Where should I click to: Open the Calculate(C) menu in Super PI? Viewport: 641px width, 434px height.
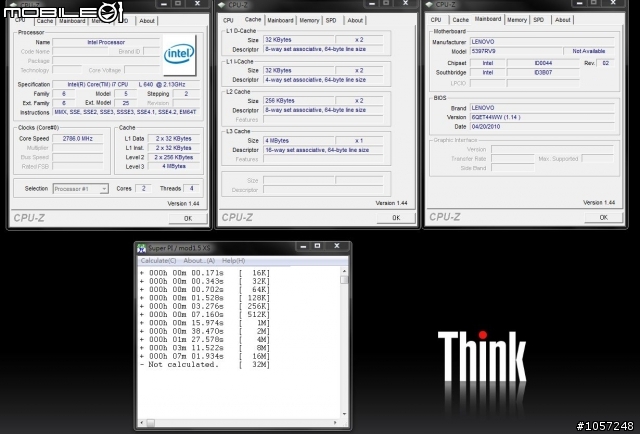point(158,261)
